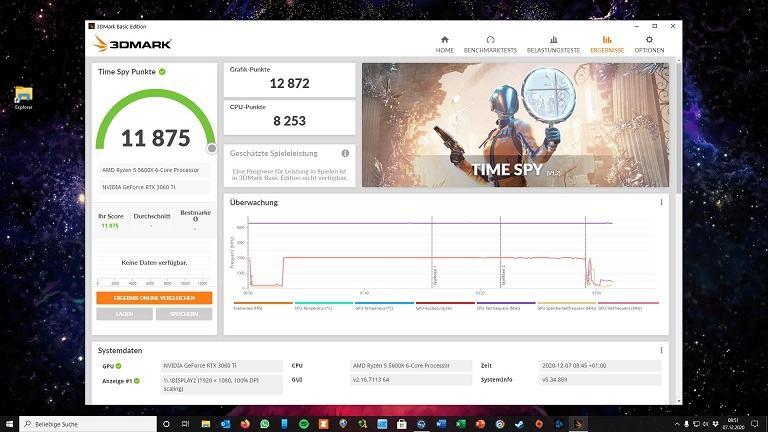The image size is (768, 432).
Task: Click the Zeit 2020-12-07 value
Action: point(600,365)
